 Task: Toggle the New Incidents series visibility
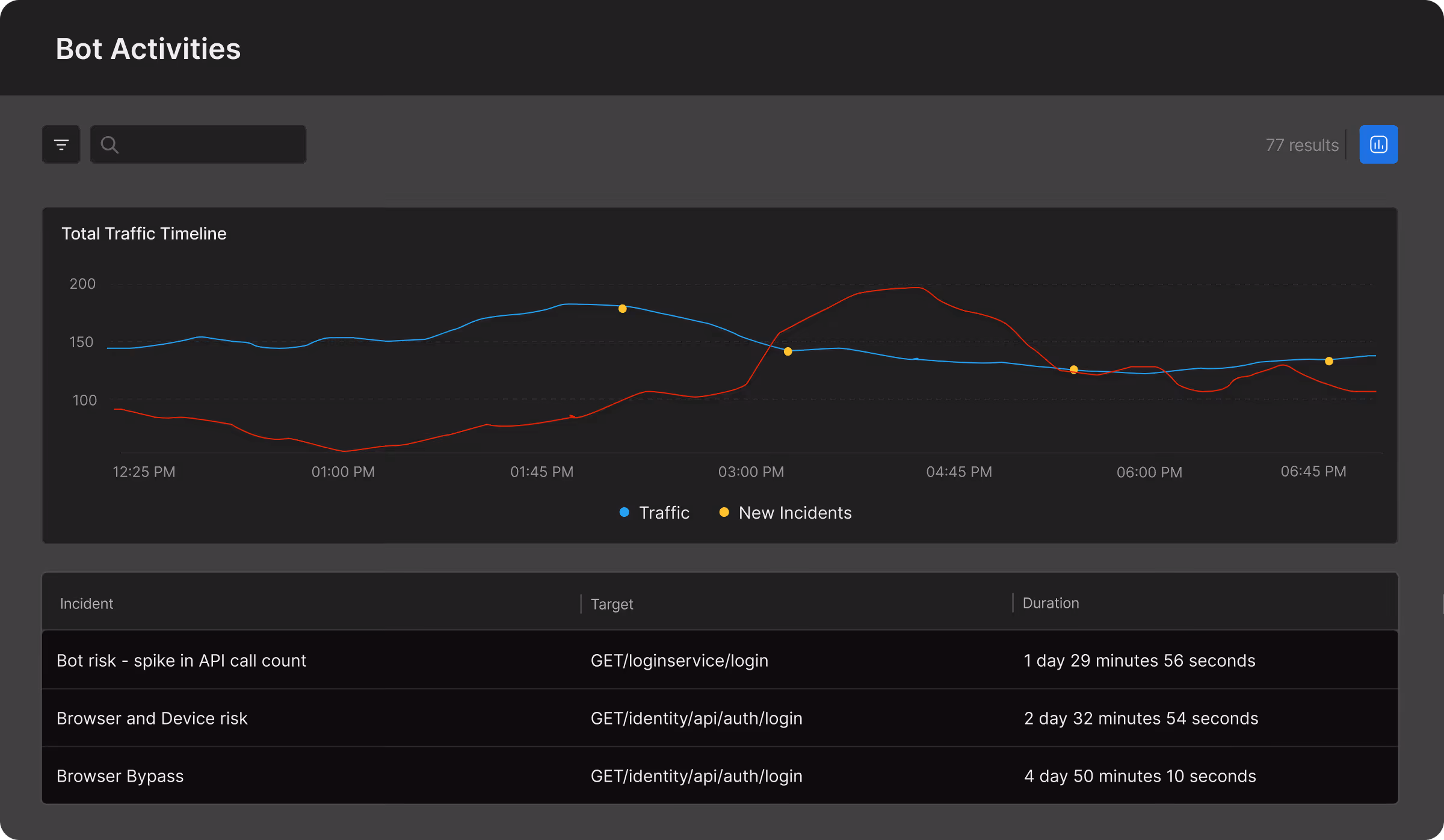pos(795,512)
